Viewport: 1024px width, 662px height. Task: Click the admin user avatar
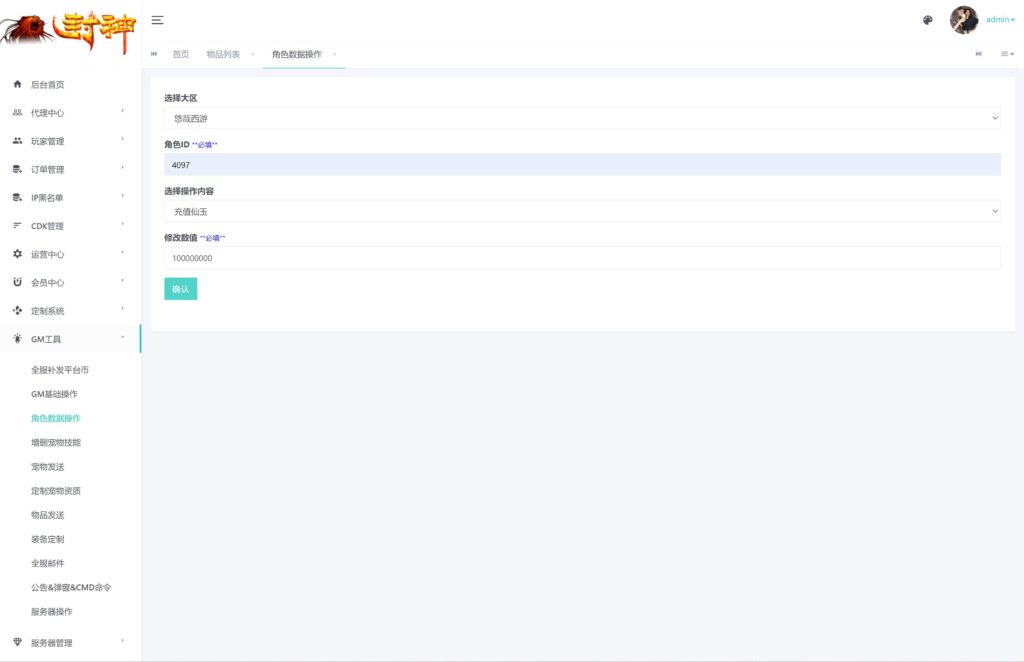coord(963,20)
